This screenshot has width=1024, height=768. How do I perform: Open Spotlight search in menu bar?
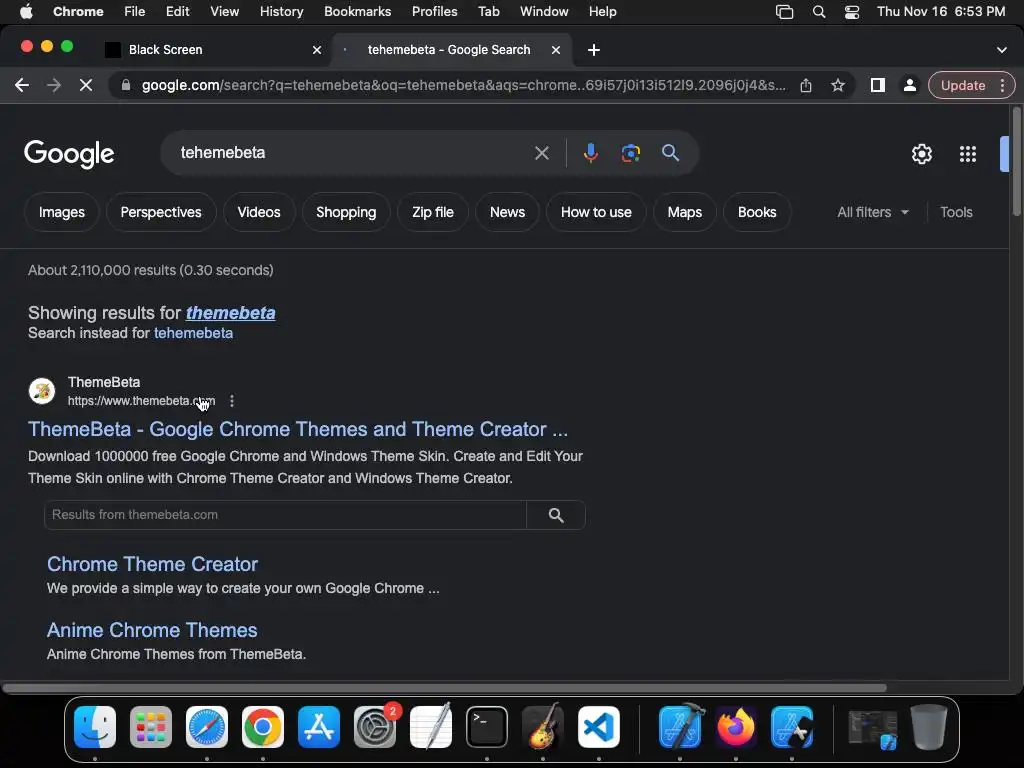pyautogui.click(x=819, y=12)
